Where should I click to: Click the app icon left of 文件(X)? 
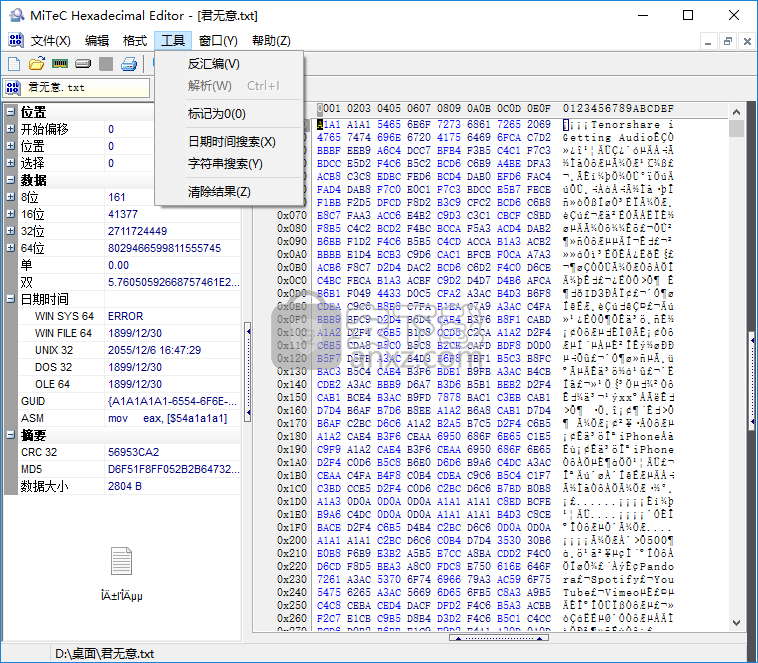pos(15,40)
